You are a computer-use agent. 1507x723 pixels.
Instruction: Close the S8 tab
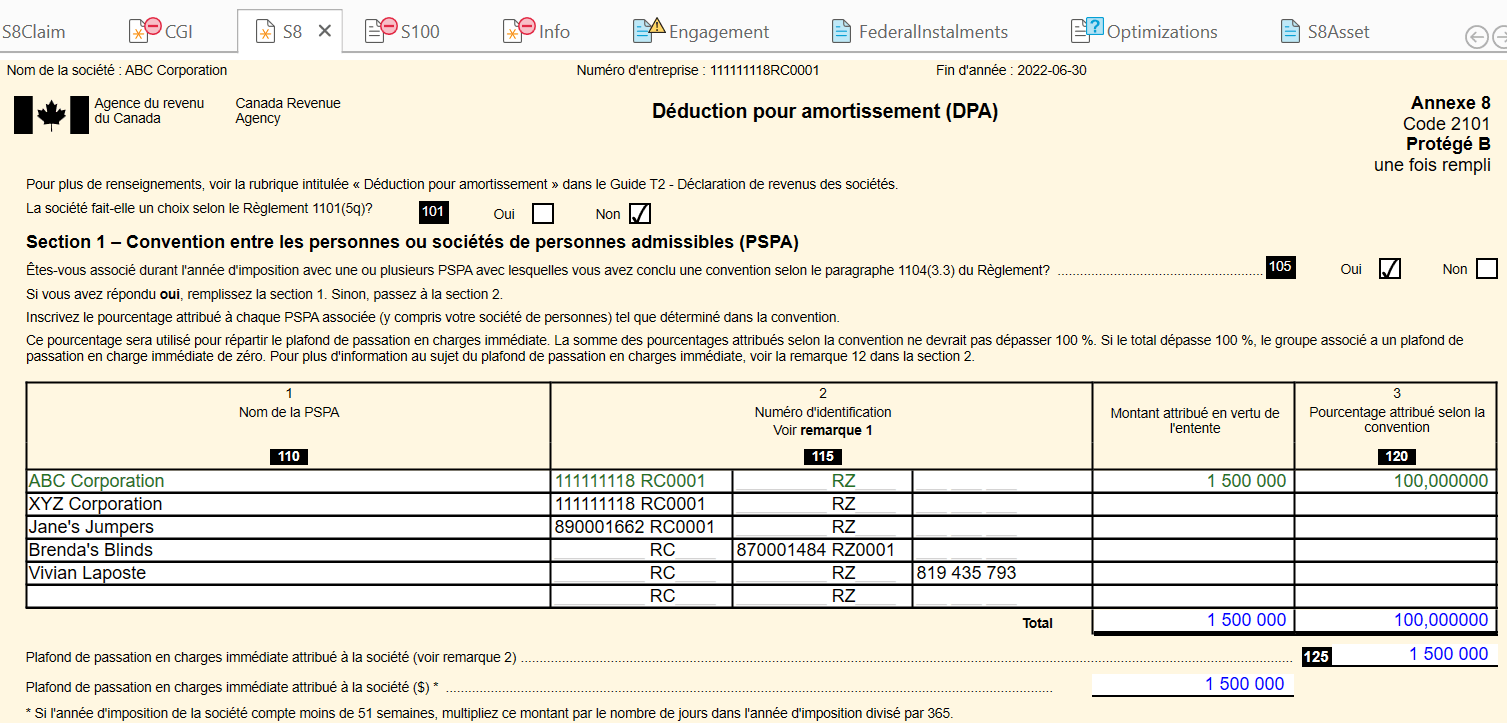pyautogui.click(x=324, y=31)
